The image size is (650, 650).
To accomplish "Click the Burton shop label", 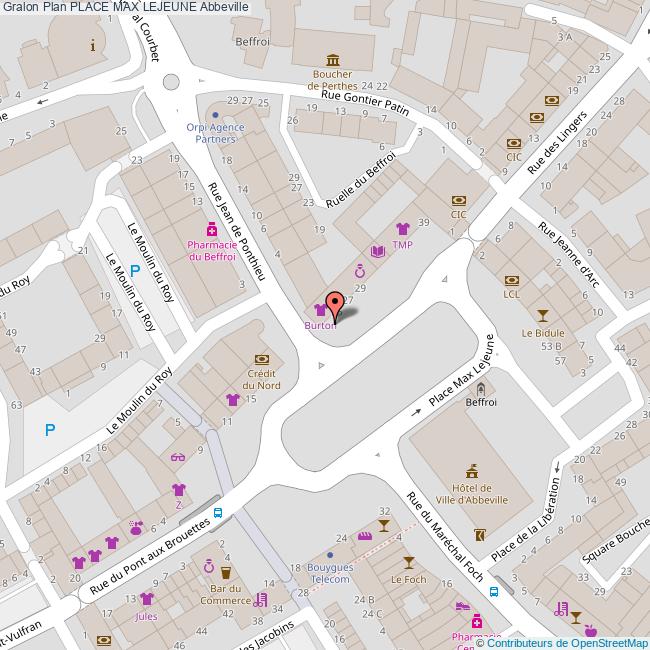I will click(x=320, y=325).
